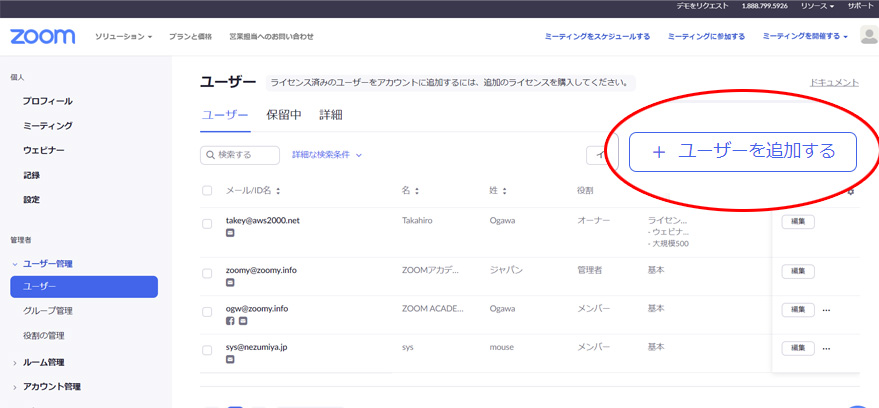Click the Zoom logo
Screen dimensions: 879x408
pos(42,37)
